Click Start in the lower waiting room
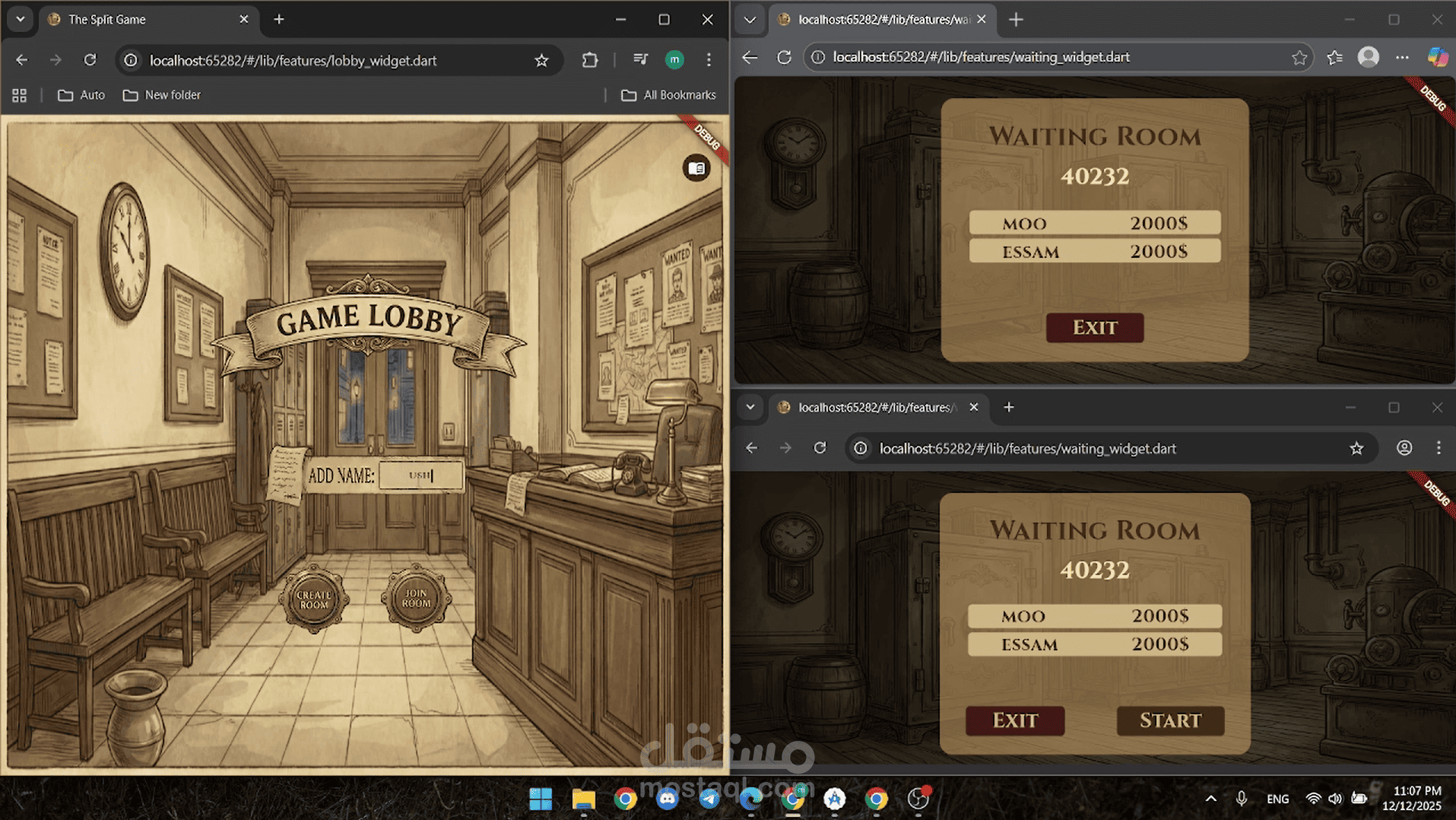 (x=1170, y=720)
